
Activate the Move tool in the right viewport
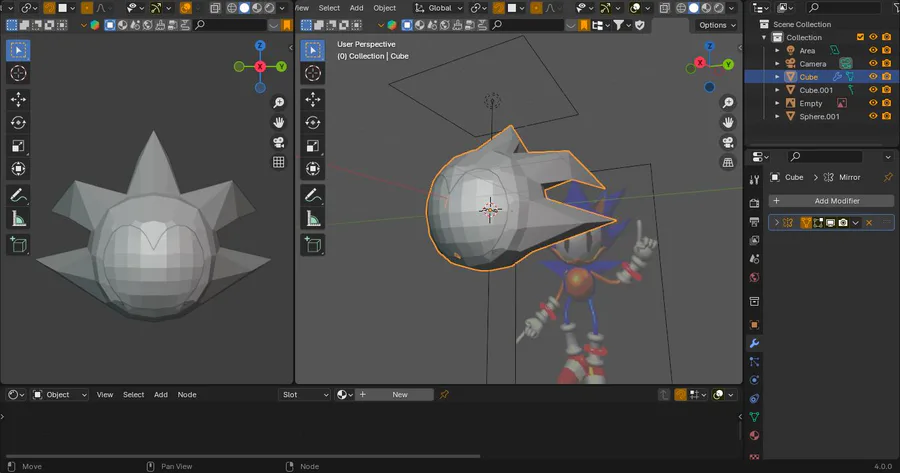313,99
